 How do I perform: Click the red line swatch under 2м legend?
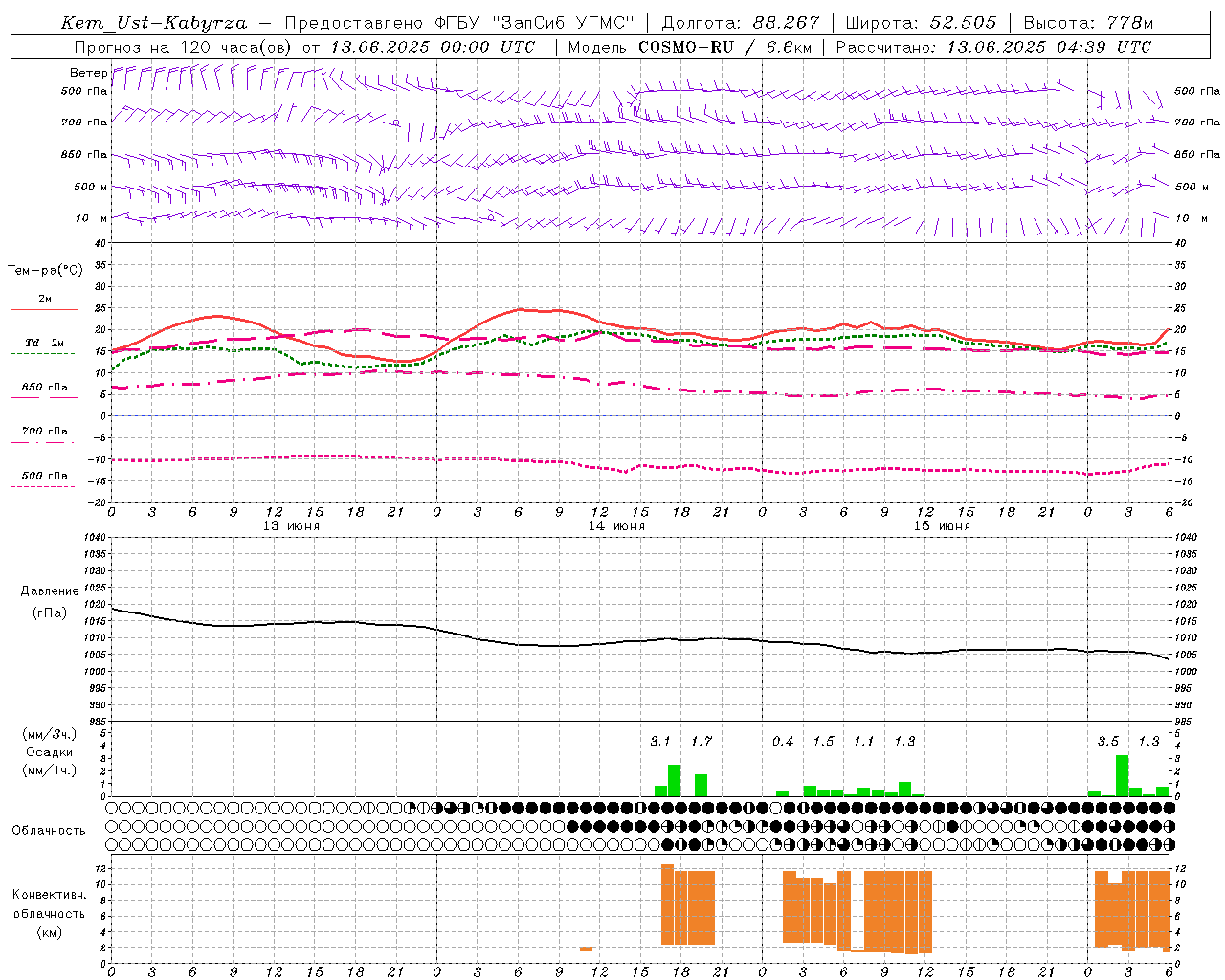44,309
